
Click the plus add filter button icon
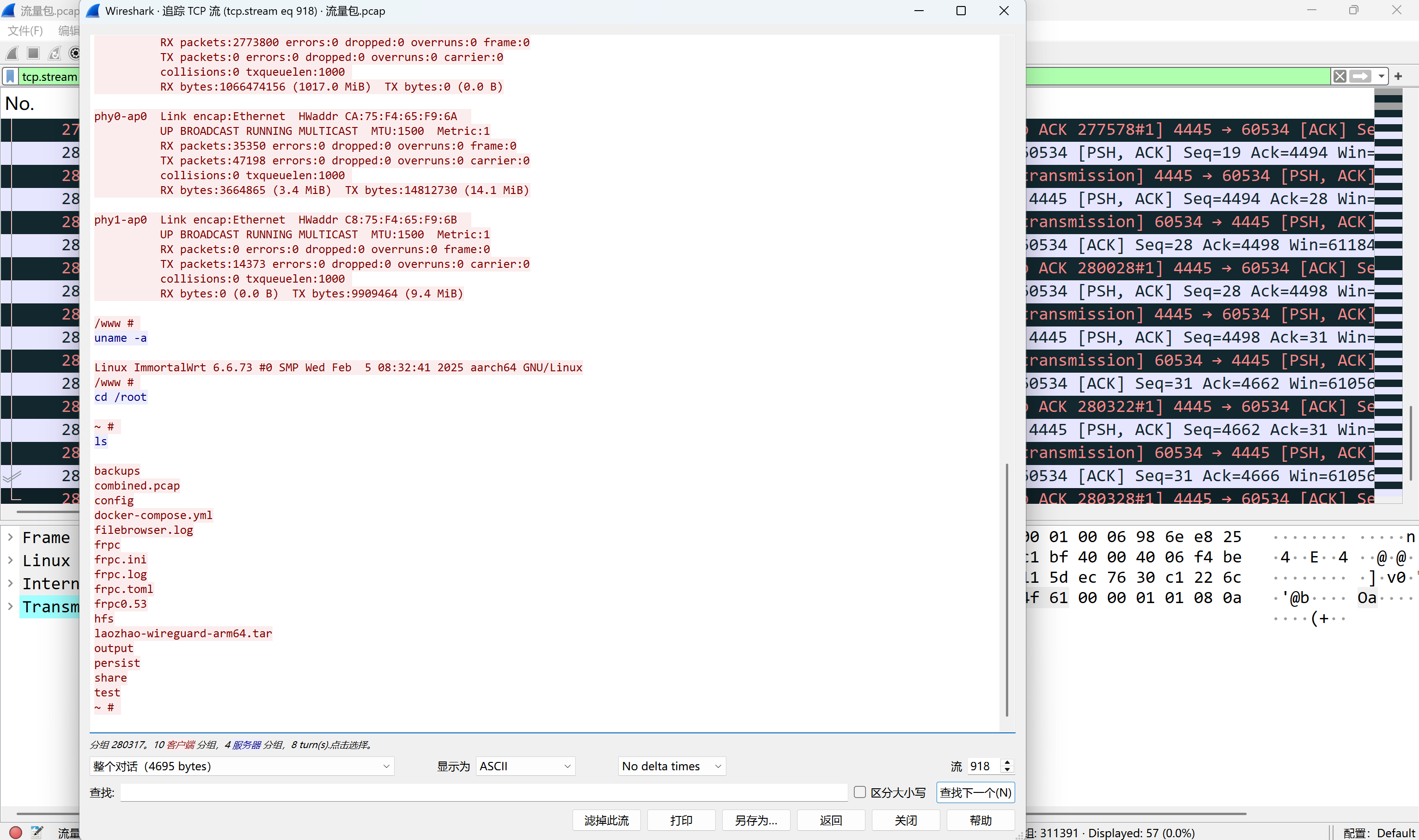click(x=1398, y=76)
